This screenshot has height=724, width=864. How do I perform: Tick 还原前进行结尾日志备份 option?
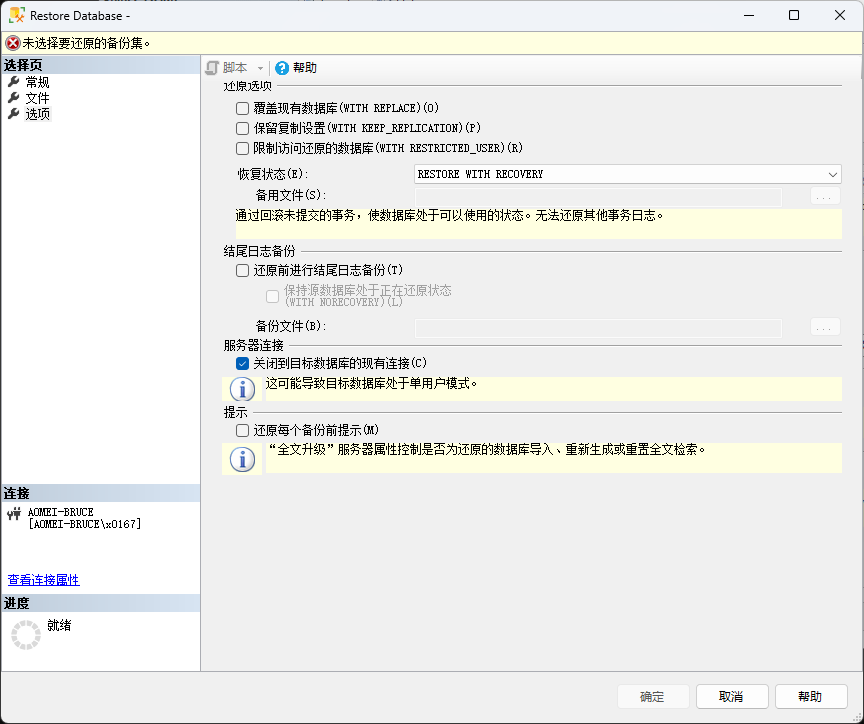coord(242,270)
